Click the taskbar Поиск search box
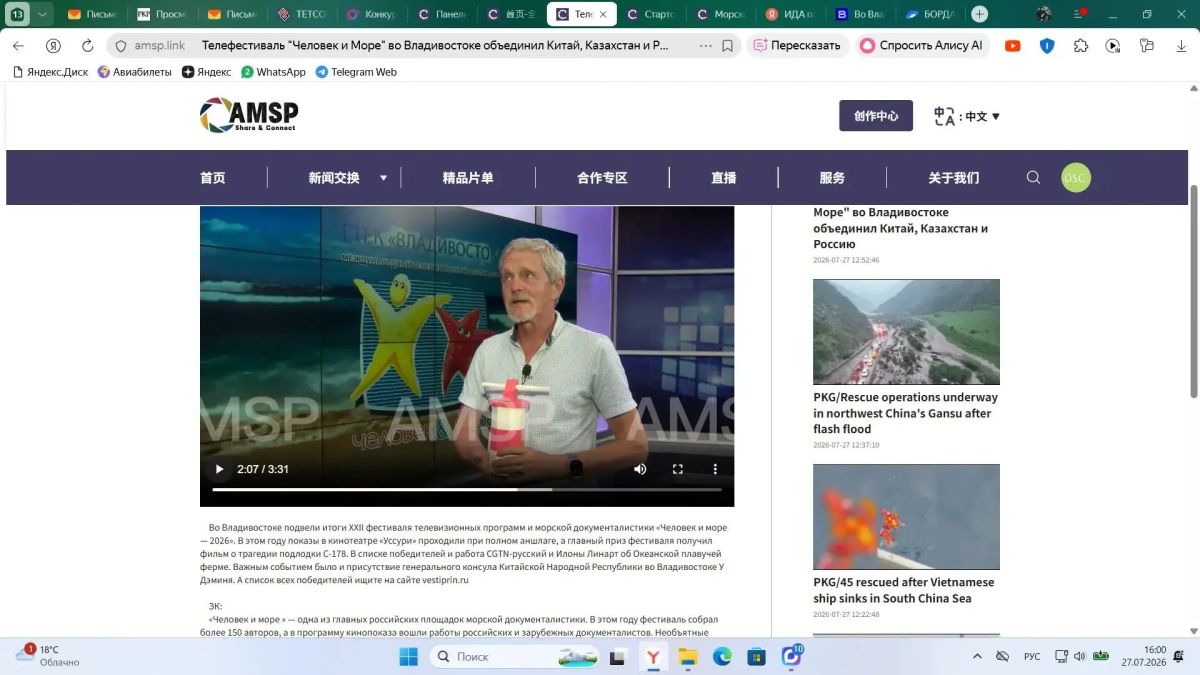The image size is (1200, 675). [515, 656]
